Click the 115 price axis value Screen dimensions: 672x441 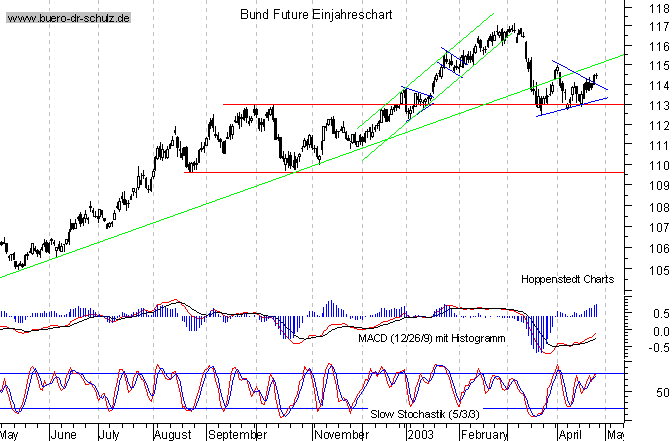pyautogui.click(x=659, y=66)
